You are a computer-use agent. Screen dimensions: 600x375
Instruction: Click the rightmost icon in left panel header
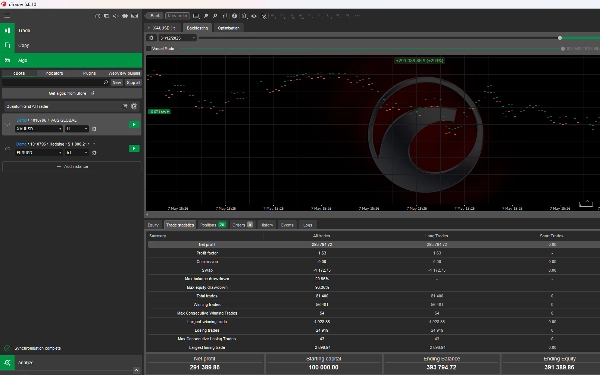click(x=134, y=16)
